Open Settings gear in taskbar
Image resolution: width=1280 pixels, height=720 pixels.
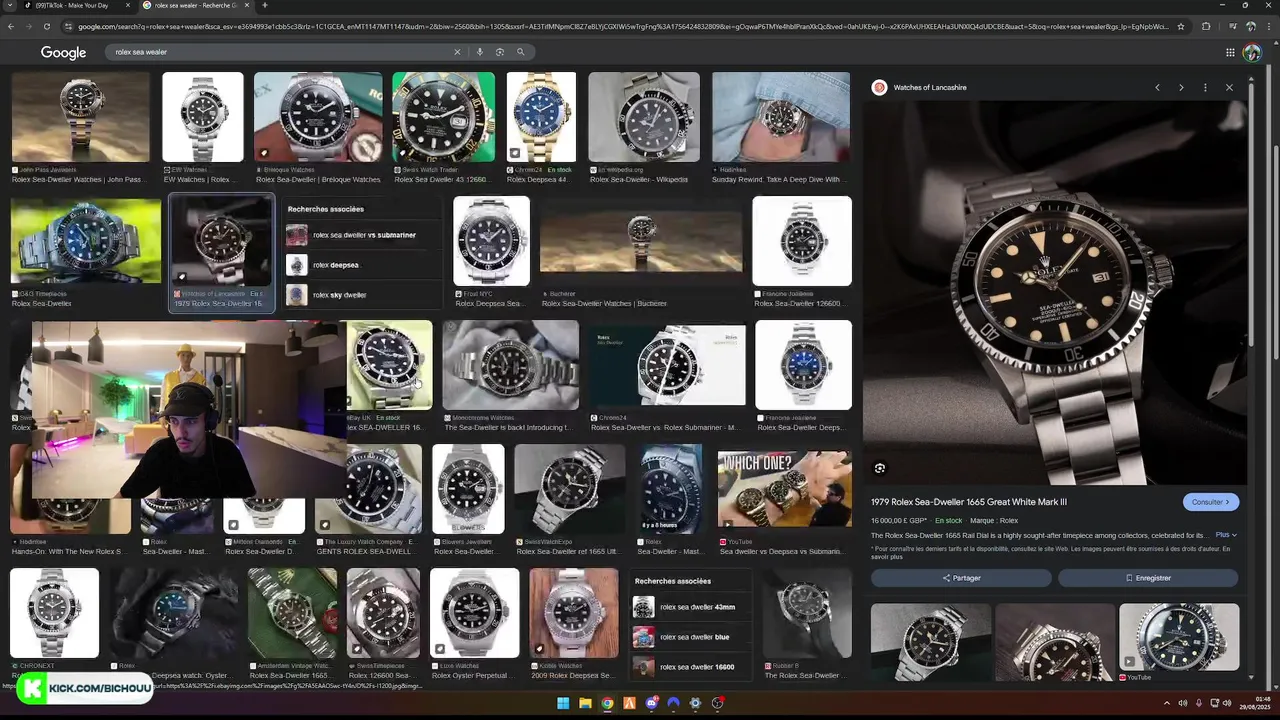695,703
